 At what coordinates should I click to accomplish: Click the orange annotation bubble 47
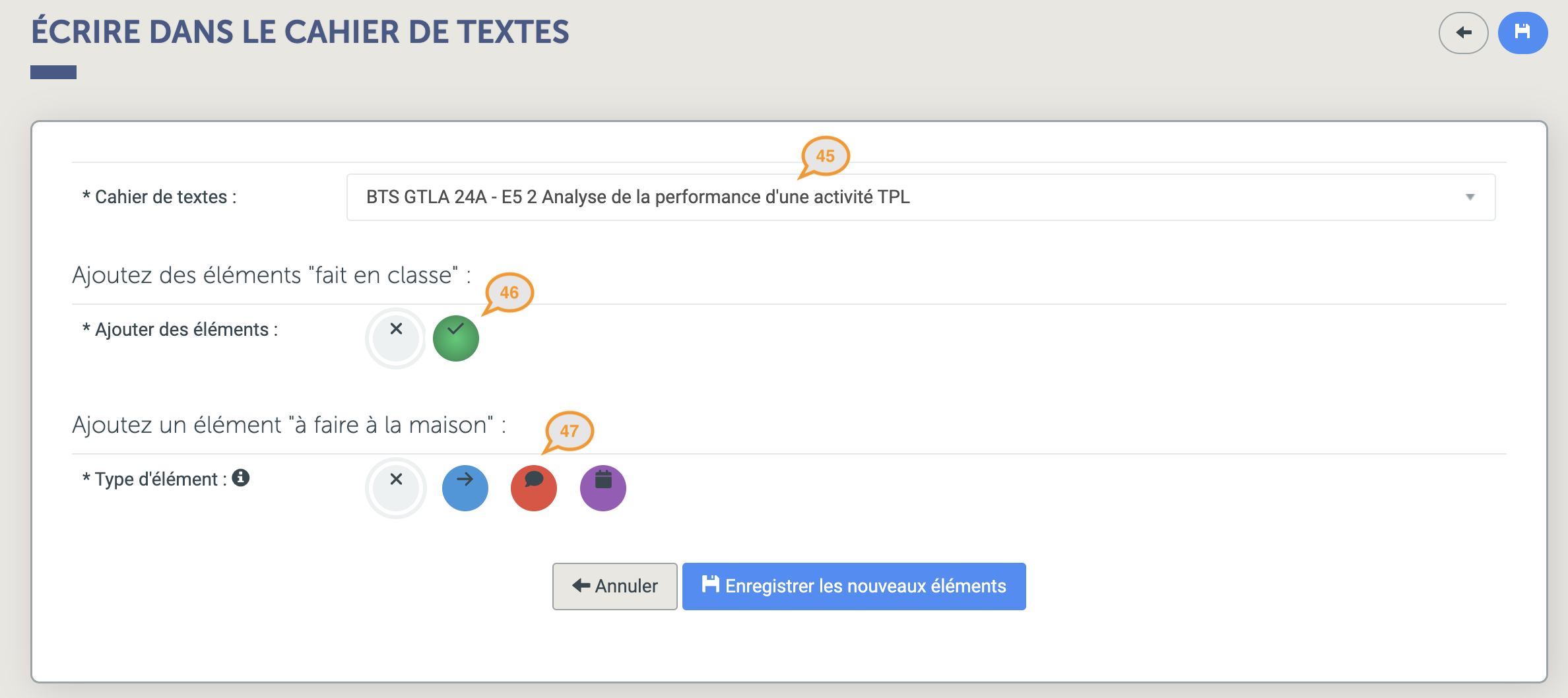(569, 431)
